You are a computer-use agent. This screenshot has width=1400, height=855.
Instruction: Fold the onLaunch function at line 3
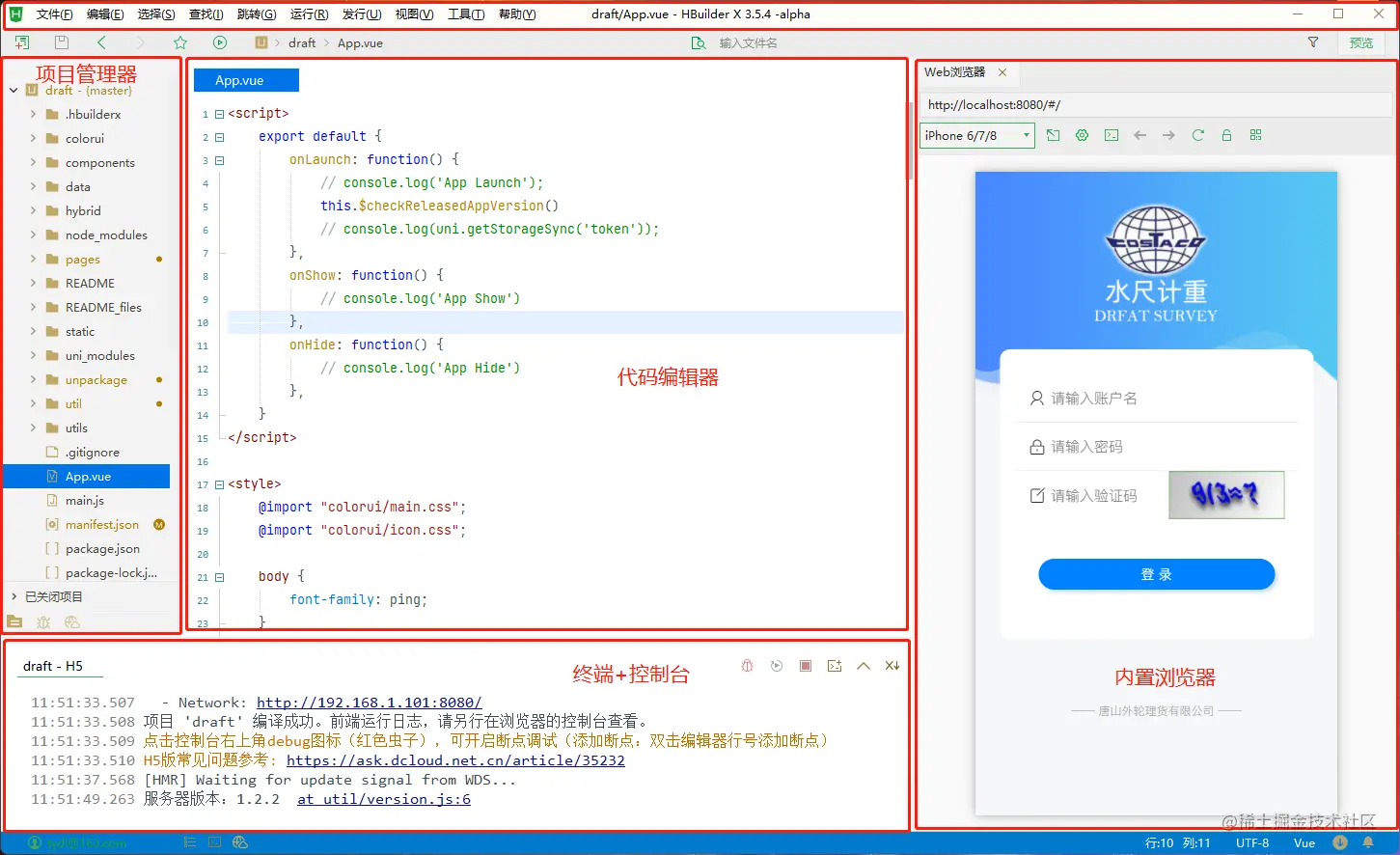[x=219, y=160]
